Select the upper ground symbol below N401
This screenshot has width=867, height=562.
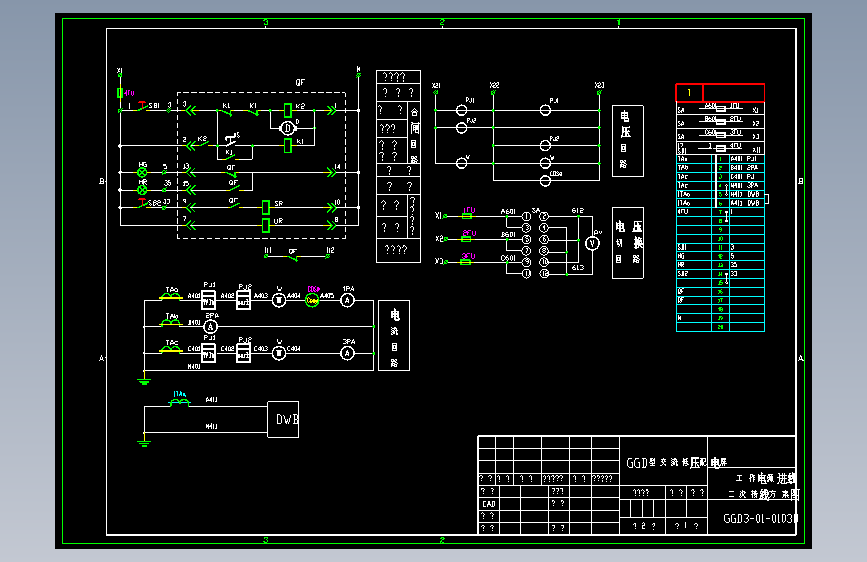pos(144,381)
